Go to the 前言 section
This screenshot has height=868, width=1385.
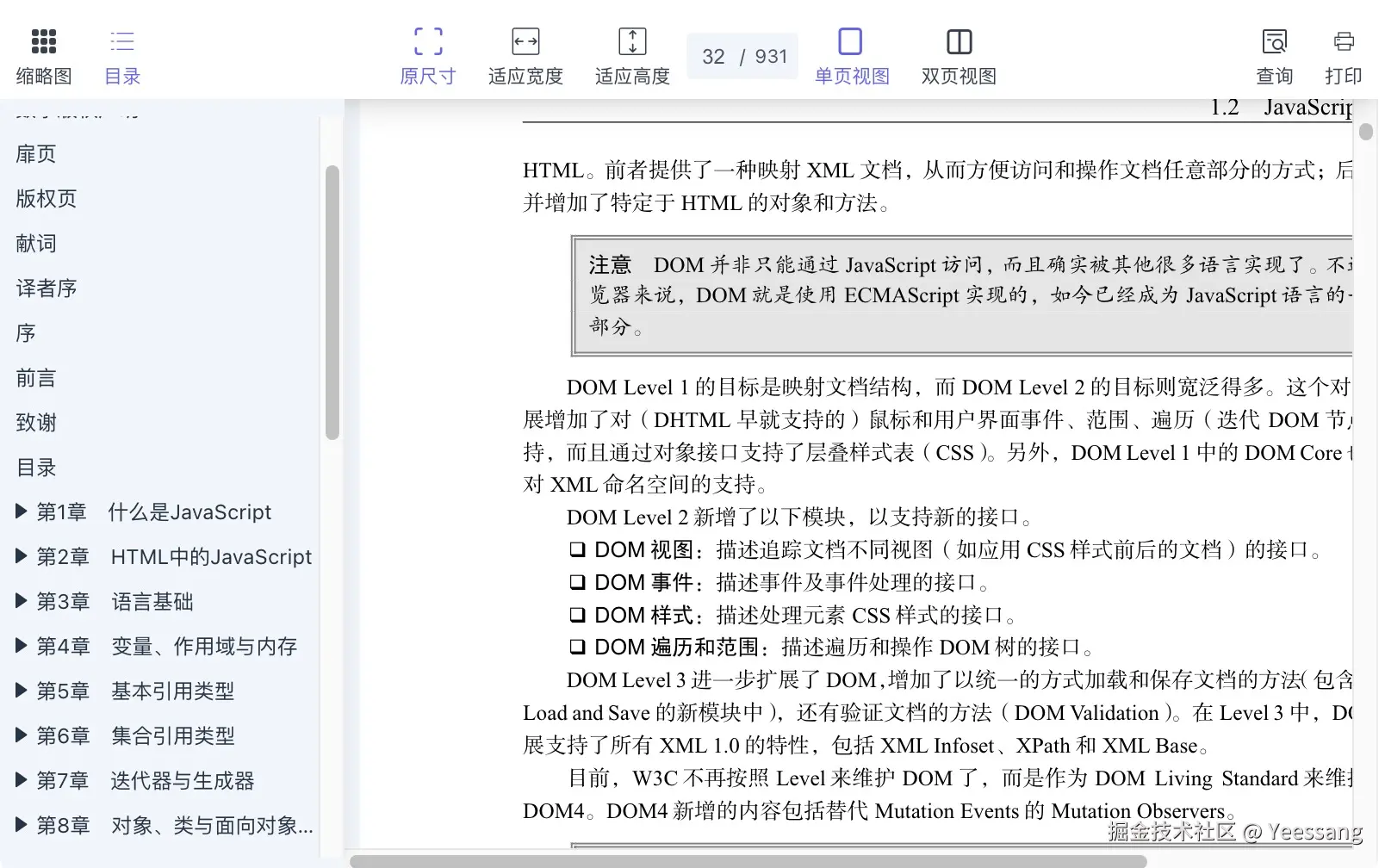pyautogui.click(x=35, y=378)
